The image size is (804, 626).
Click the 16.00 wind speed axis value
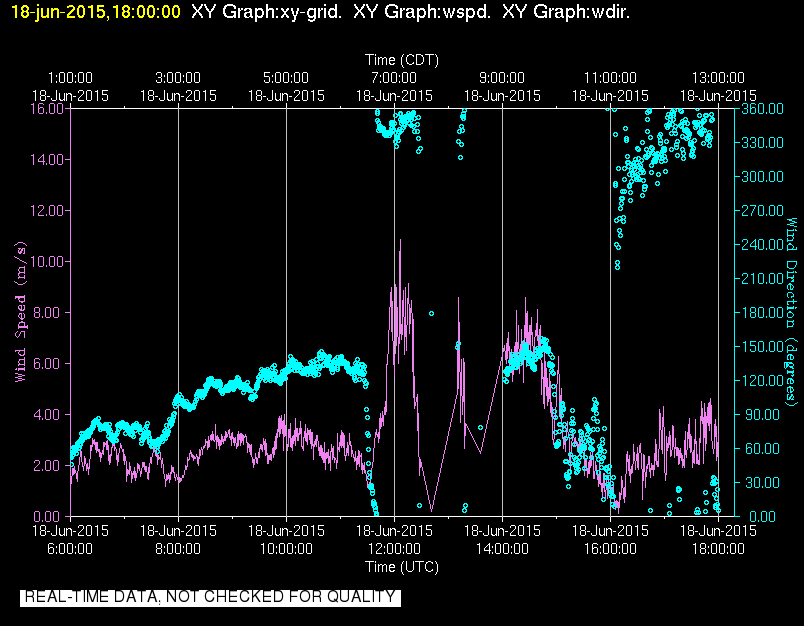point(47,109)
